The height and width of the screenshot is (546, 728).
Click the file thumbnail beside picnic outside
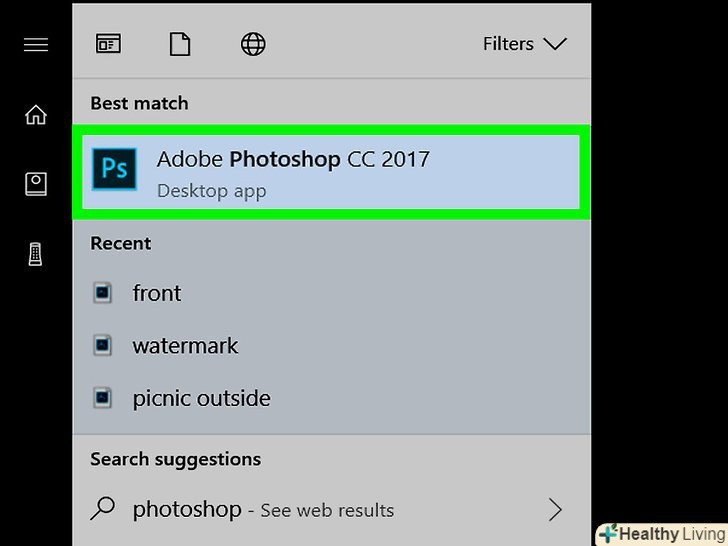coord(102,398)
